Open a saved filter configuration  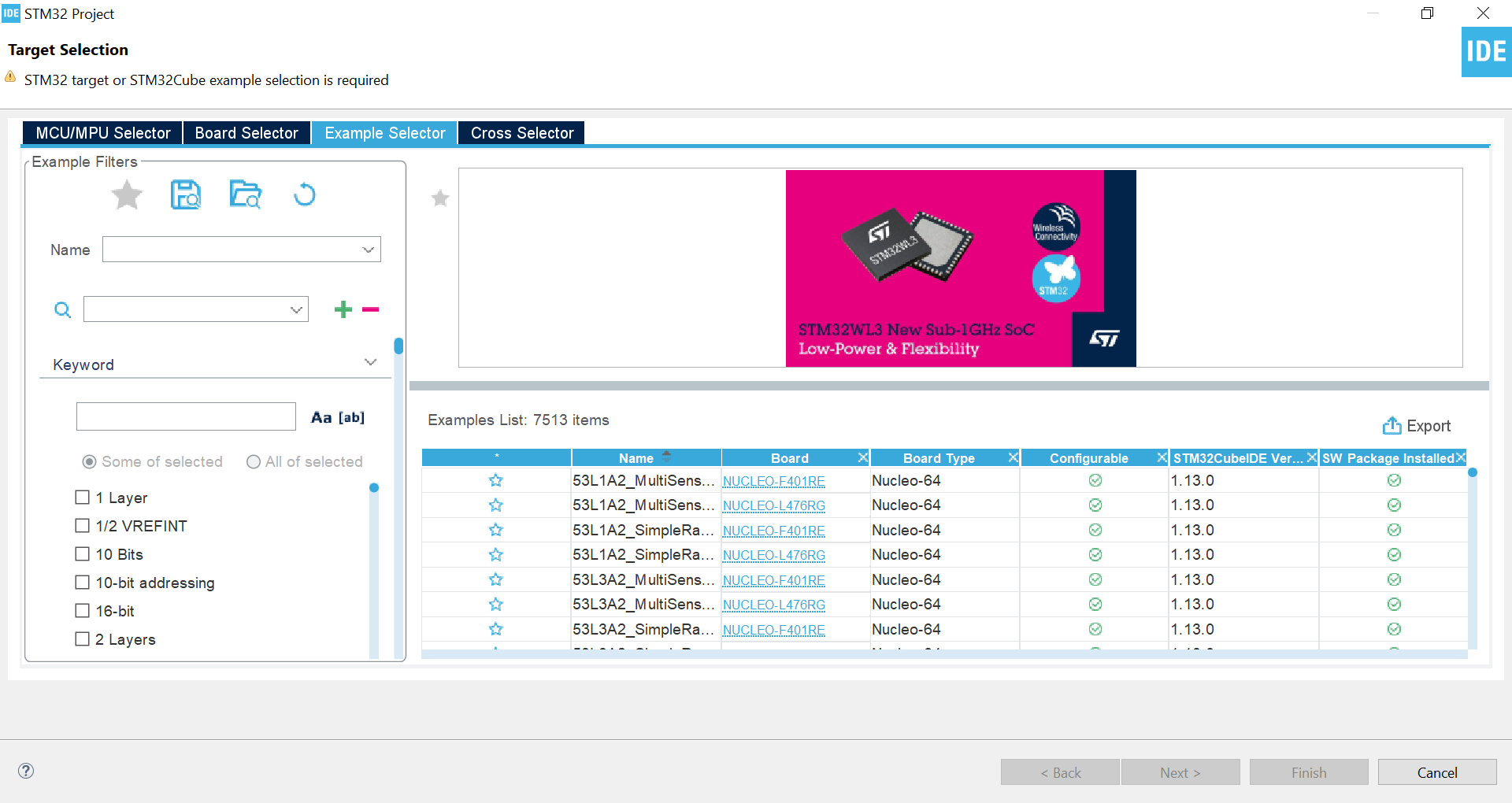point(245,194)
